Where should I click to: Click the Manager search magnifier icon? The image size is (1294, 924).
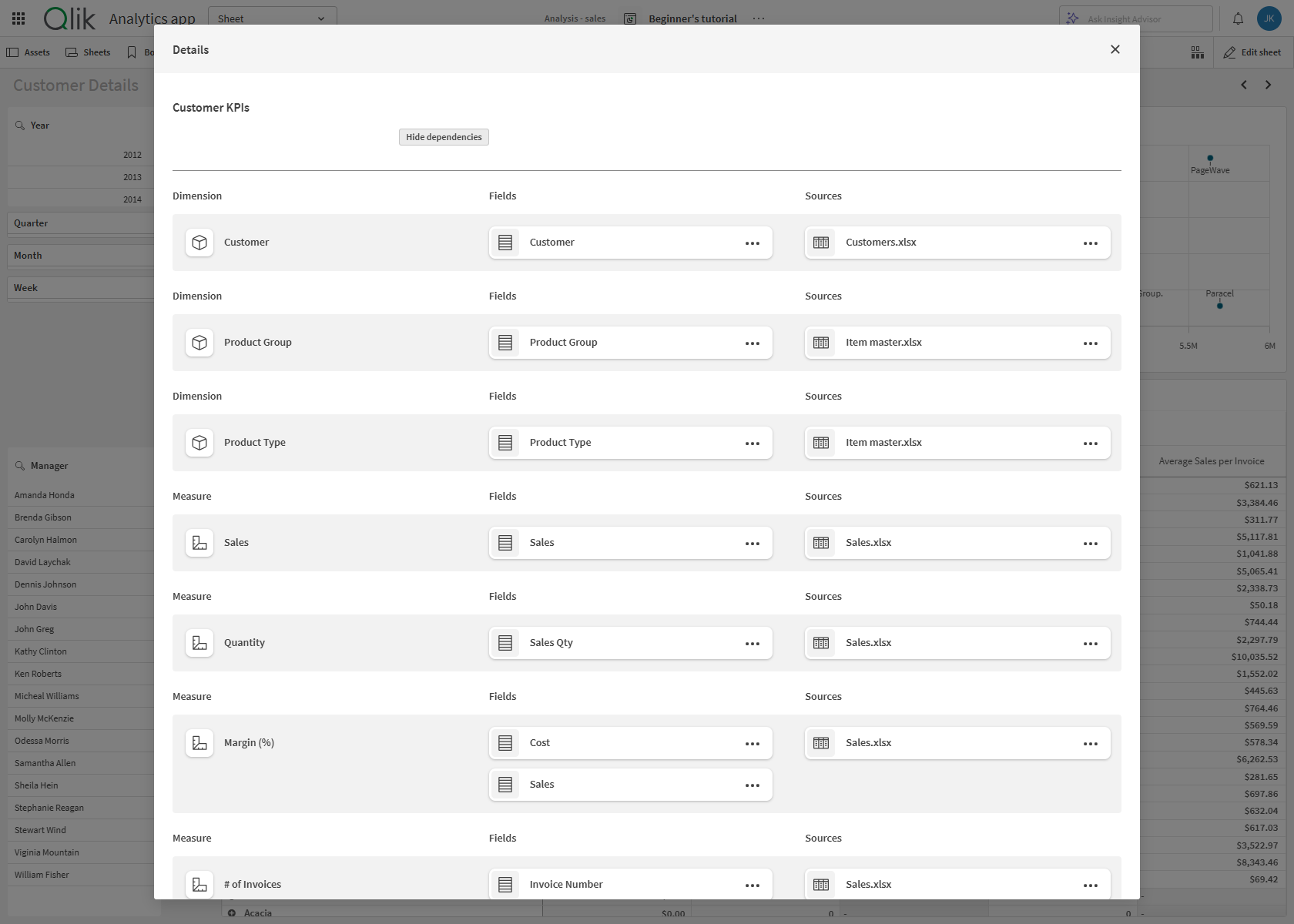point(18,465)
